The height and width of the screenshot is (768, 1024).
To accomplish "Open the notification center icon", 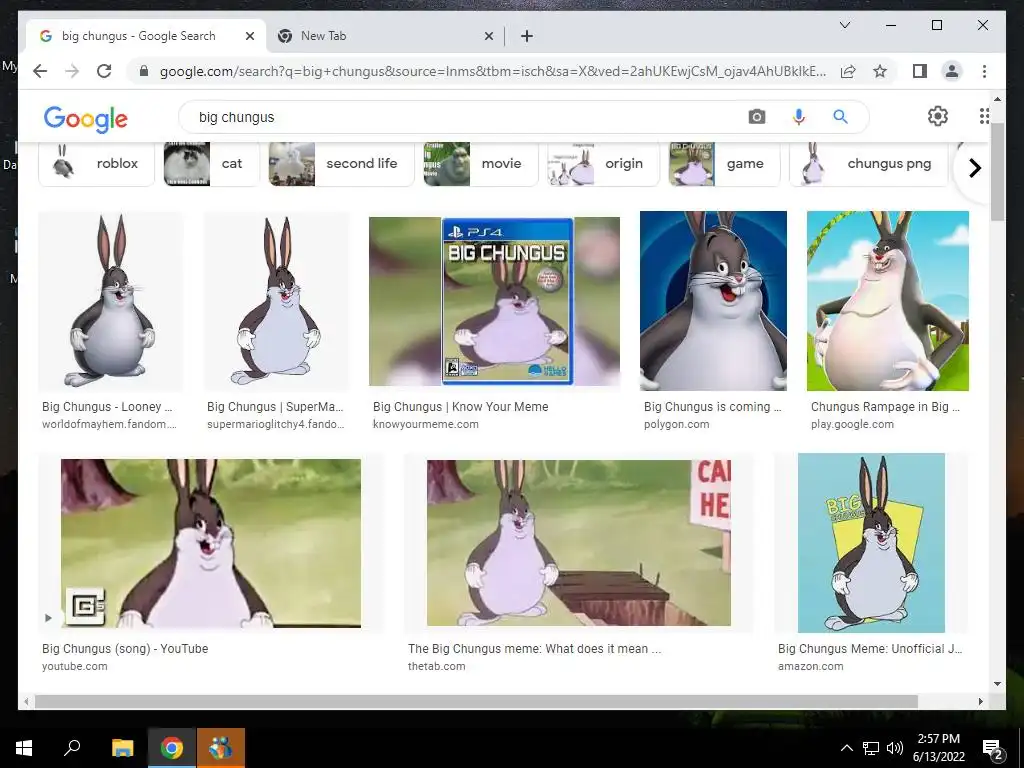I will [993, 748].
